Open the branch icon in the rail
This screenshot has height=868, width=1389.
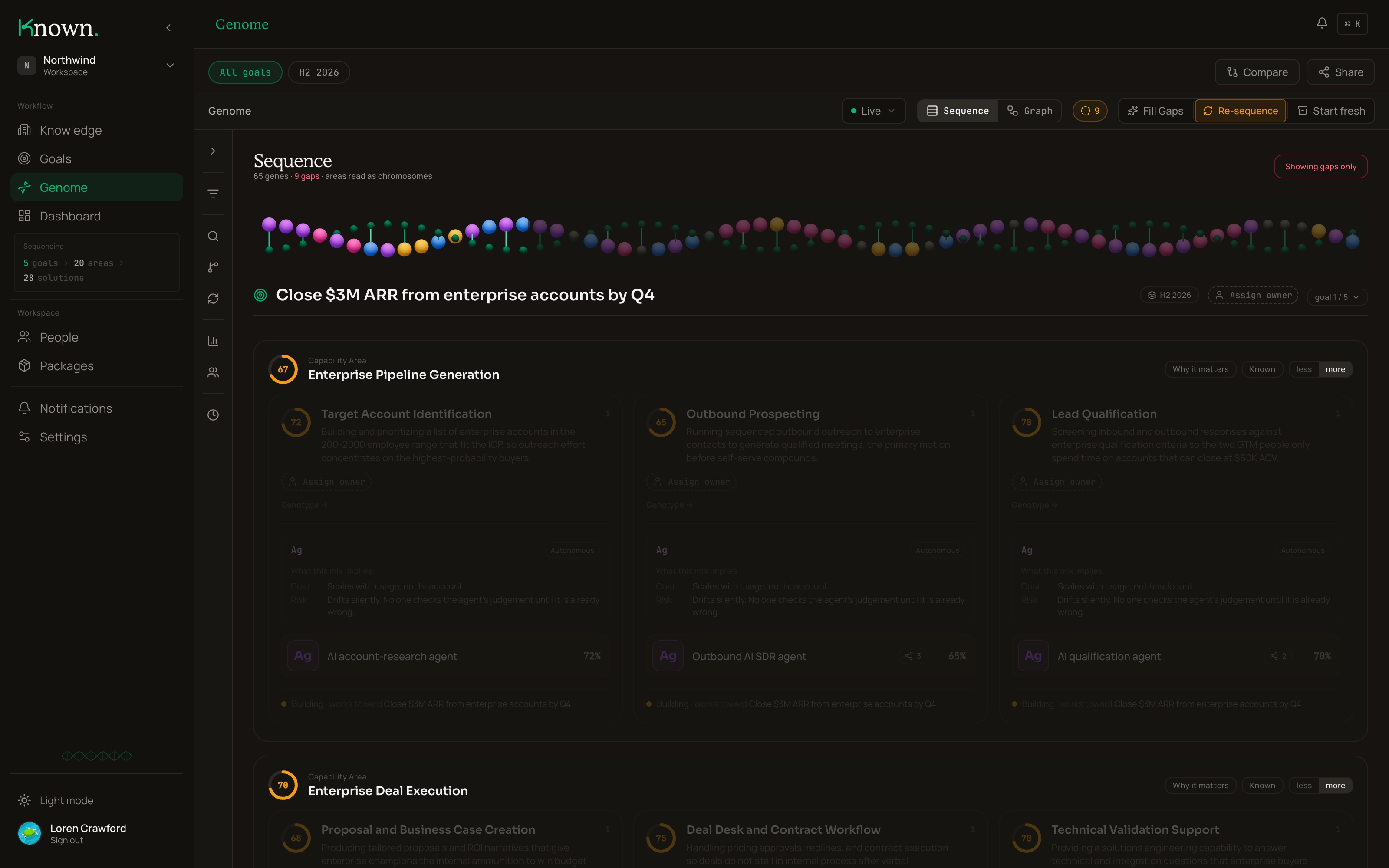[213, 267]
